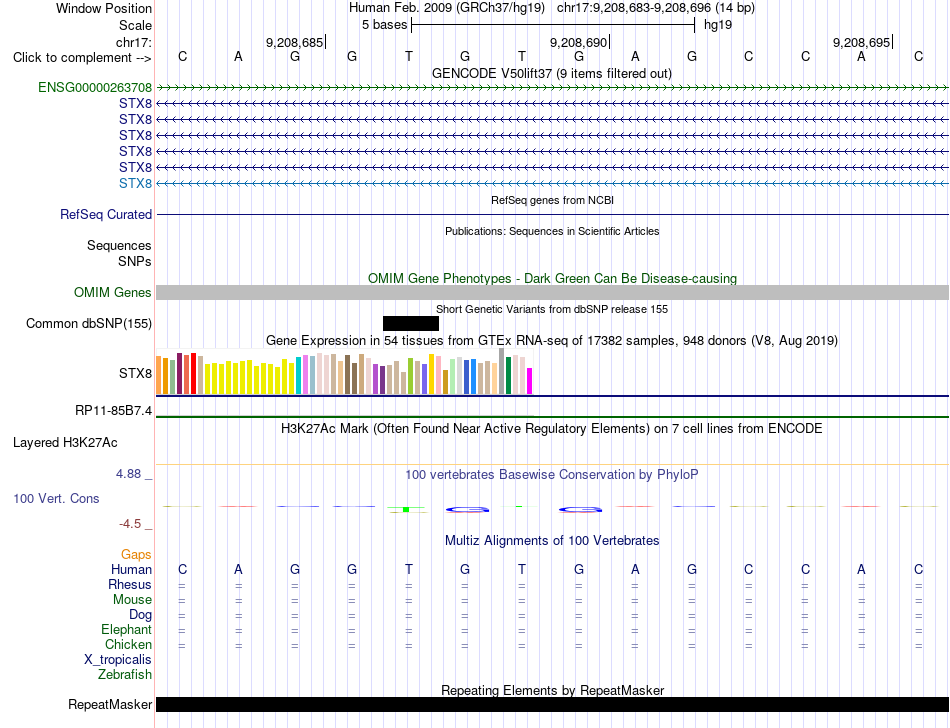Screen dimensions: 950x728
Task: Click the GENCODE V50lift37 track title
Action: pyautogui.click(x=552, y=73)
